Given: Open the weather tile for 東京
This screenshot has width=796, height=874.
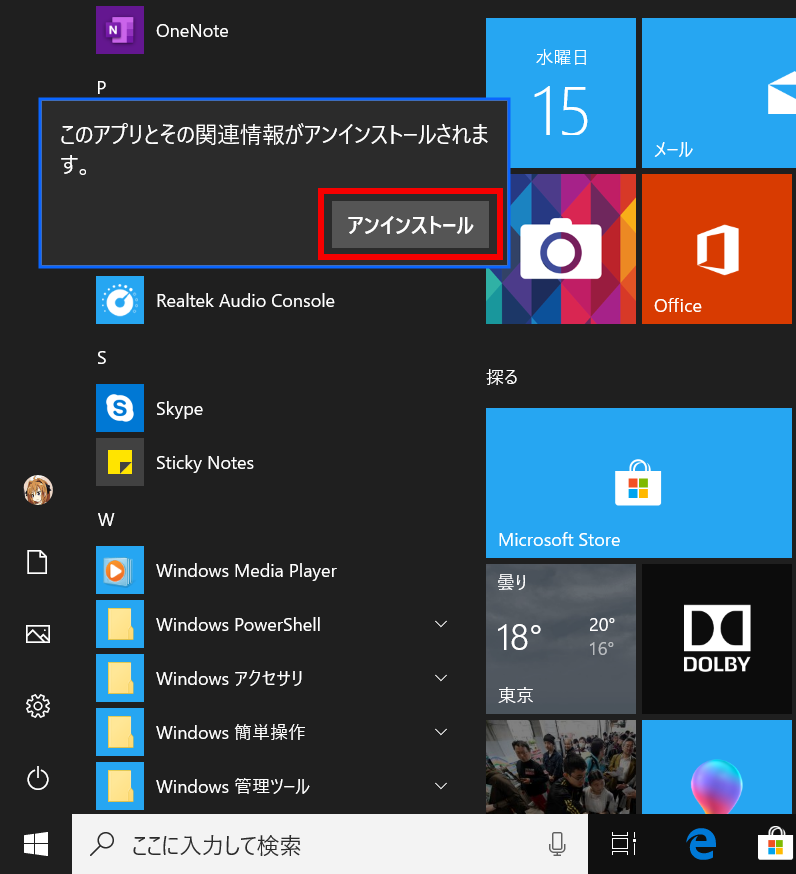Looking at the screenshot, I should 561,639.
